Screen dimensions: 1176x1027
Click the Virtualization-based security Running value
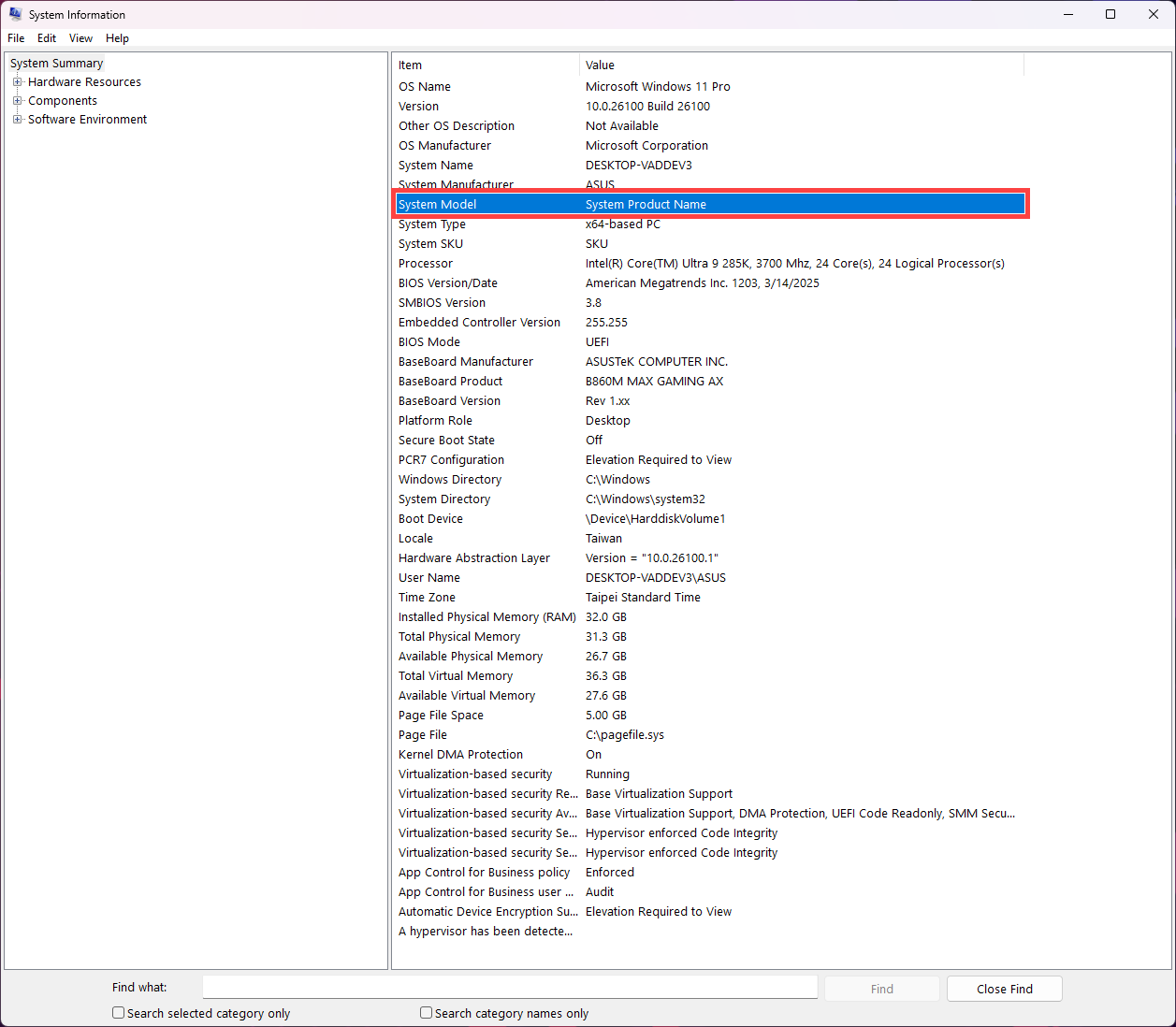click(x=607, y=774)
